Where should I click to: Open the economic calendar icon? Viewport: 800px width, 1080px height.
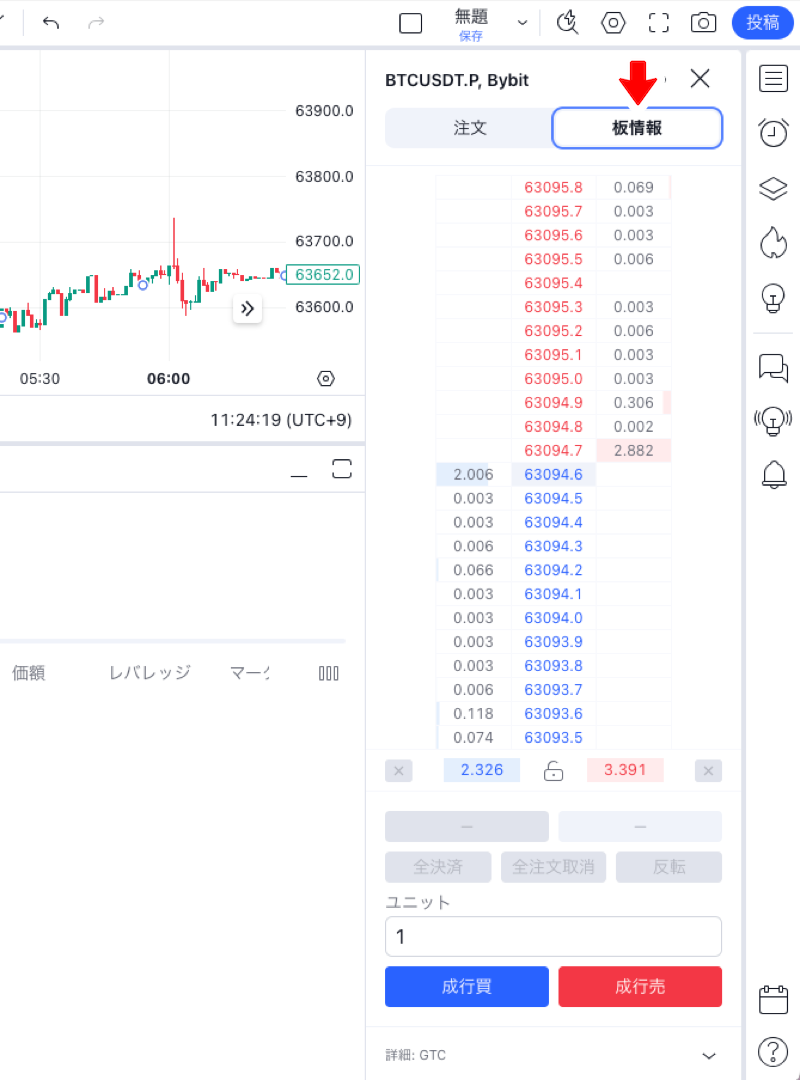point(773,999)
